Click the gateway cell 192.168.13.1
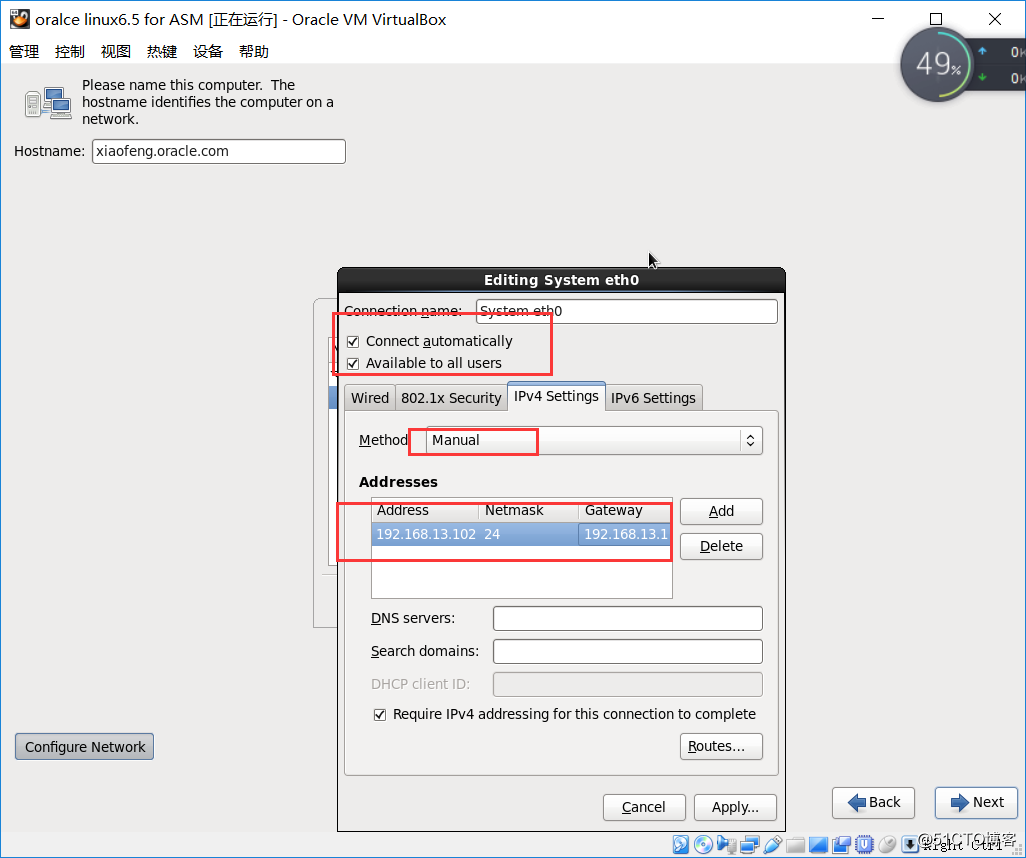 (x=625, y=534)
